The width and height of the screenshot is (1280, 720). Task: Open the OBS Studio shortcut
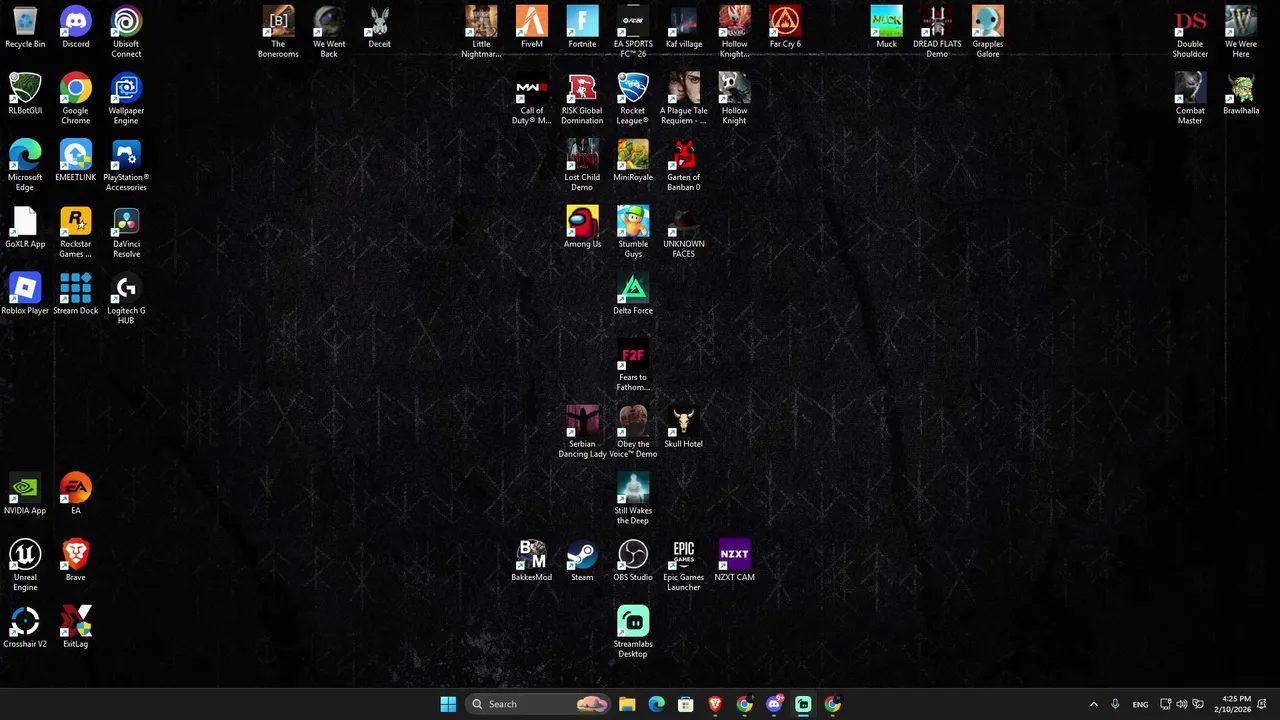[633, 561]
